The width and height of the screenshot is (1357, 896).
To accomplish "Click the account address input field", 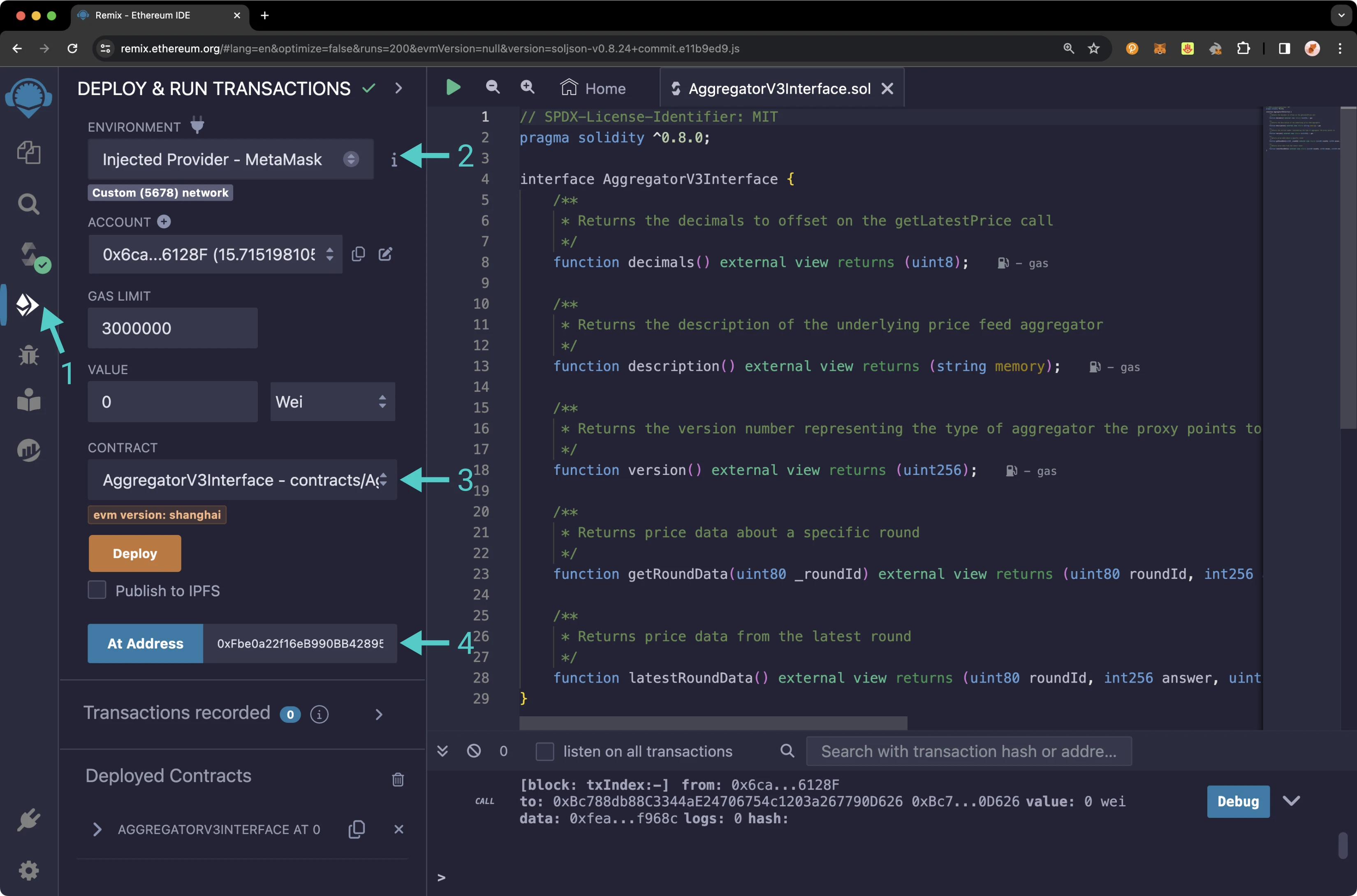I will pyautogui.click(x=212, y=254).
